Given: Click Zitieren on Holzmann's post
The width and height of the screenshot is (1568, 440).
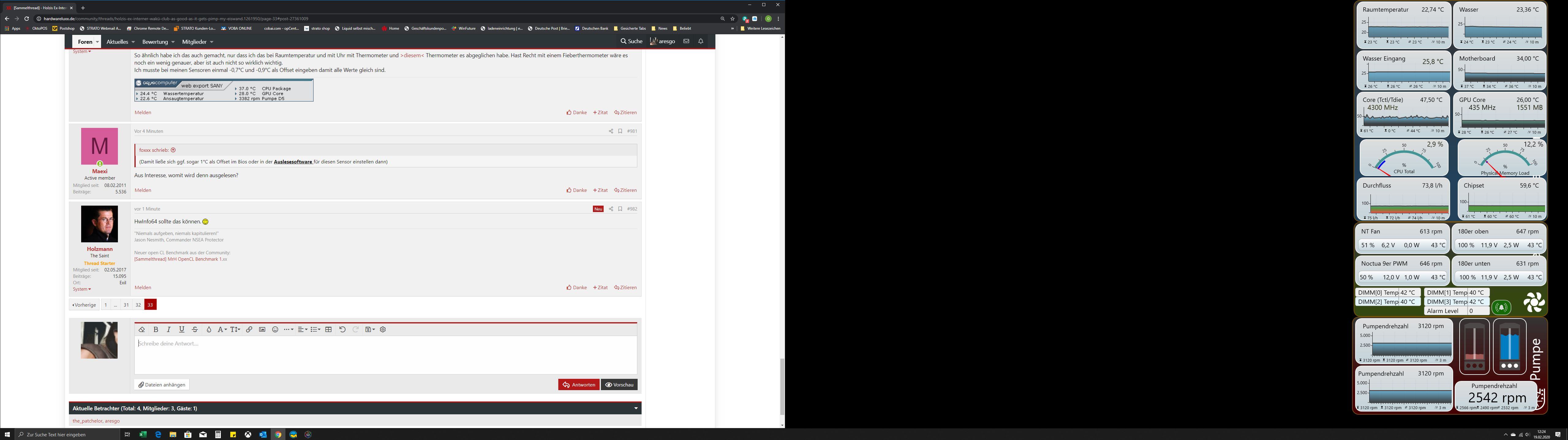Looking at the screenshot, I should point(626,288).
